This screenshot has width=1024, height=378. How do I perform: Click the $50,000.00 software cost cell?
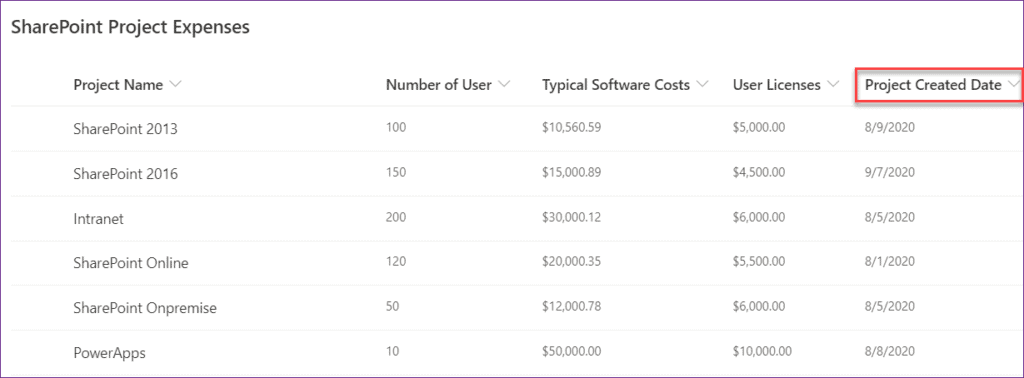coord(571,351)
